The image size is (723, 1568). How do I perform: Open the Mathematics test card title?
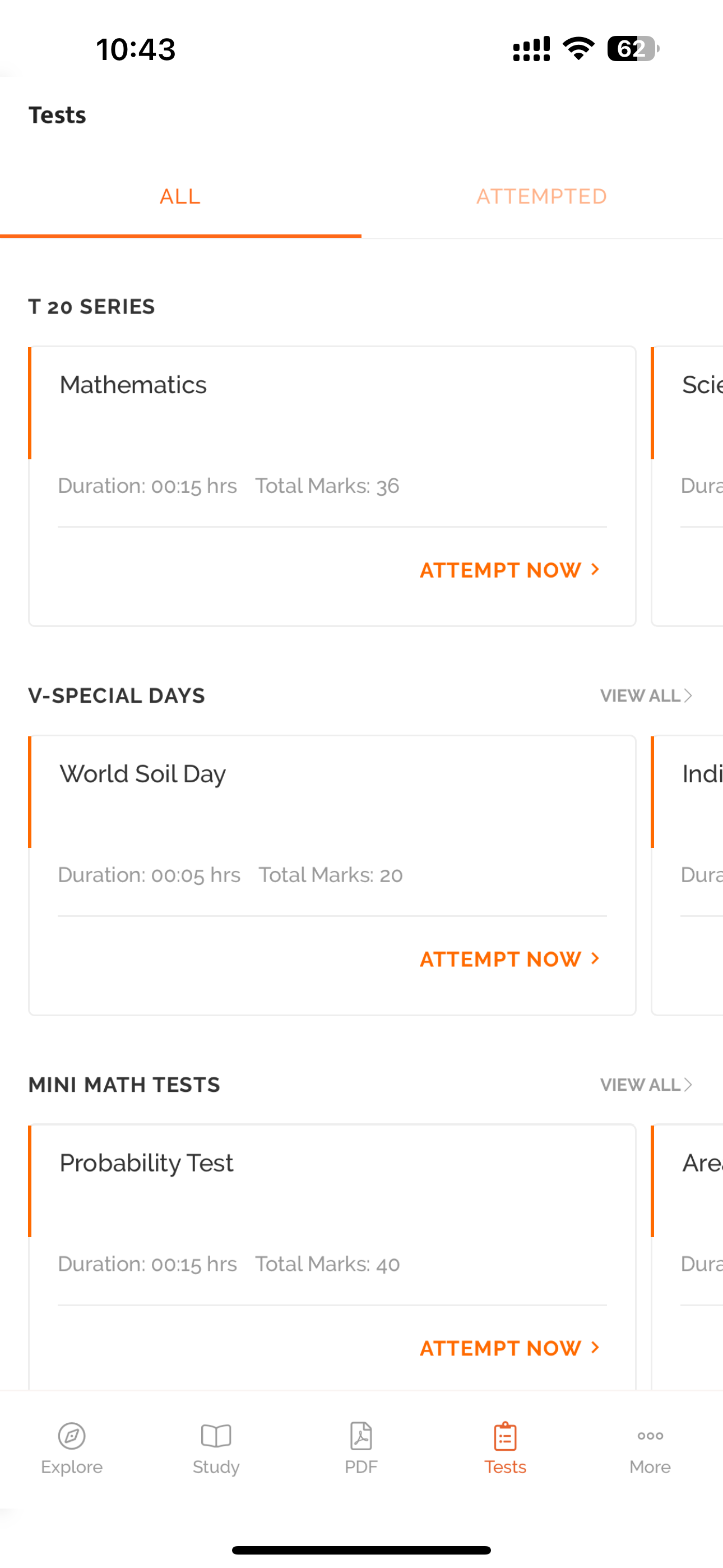(133, 385)
